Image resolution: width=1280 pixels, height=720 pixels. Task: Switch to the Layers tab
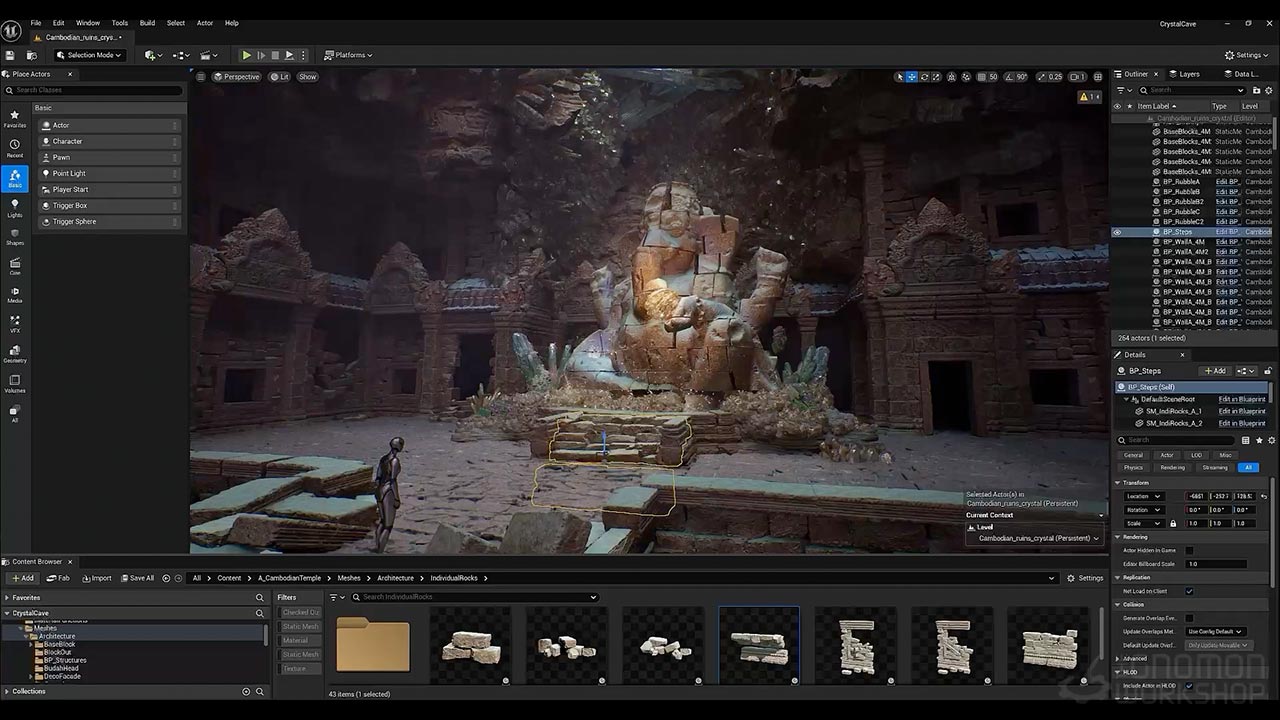pos(1189,74)
